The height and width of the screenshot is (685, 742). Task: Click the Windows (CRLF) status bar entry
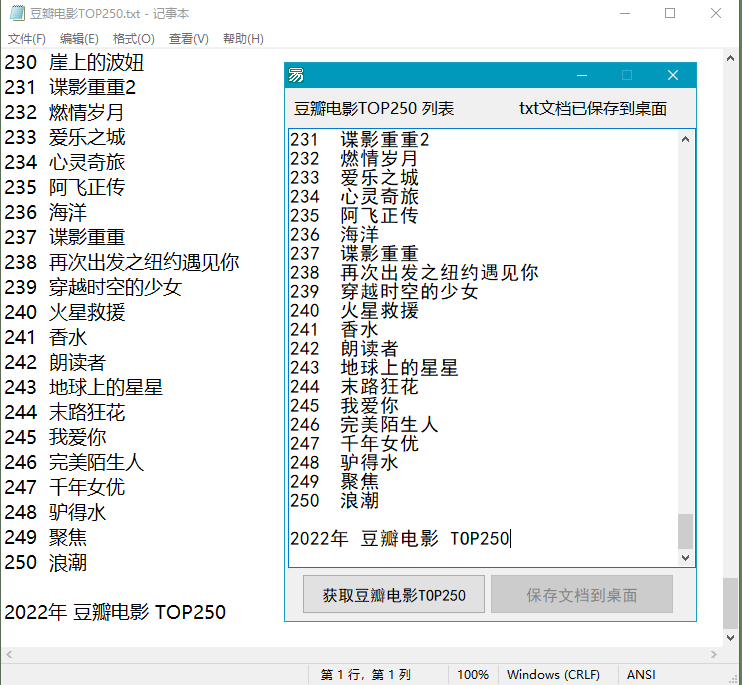(x=553, y=675)
